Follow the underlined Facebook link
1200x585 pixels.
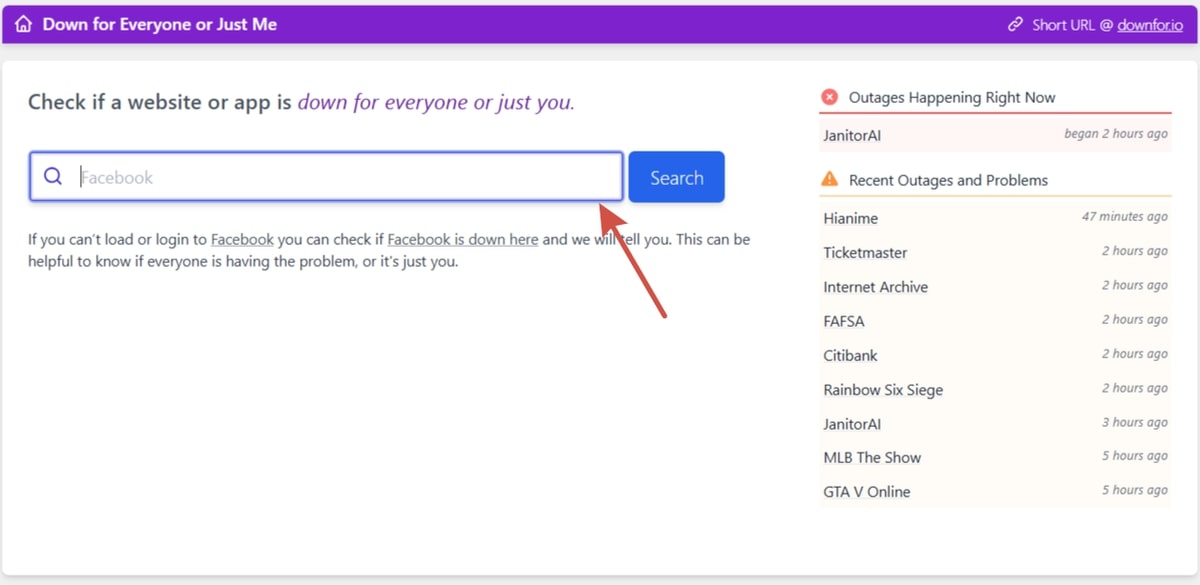point(242,240)
